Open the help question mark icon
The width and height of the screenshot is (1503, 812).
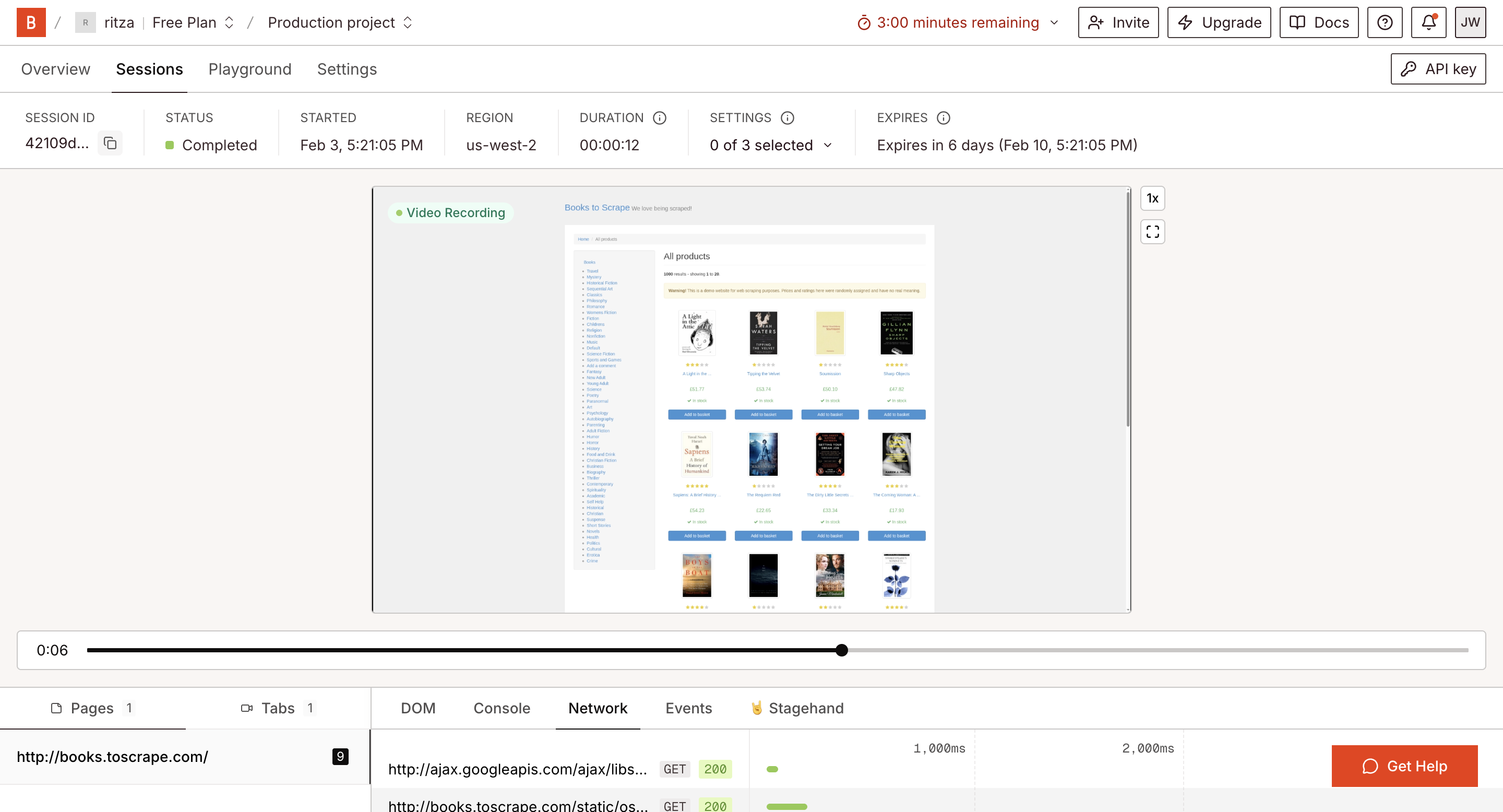[1385, 23]
